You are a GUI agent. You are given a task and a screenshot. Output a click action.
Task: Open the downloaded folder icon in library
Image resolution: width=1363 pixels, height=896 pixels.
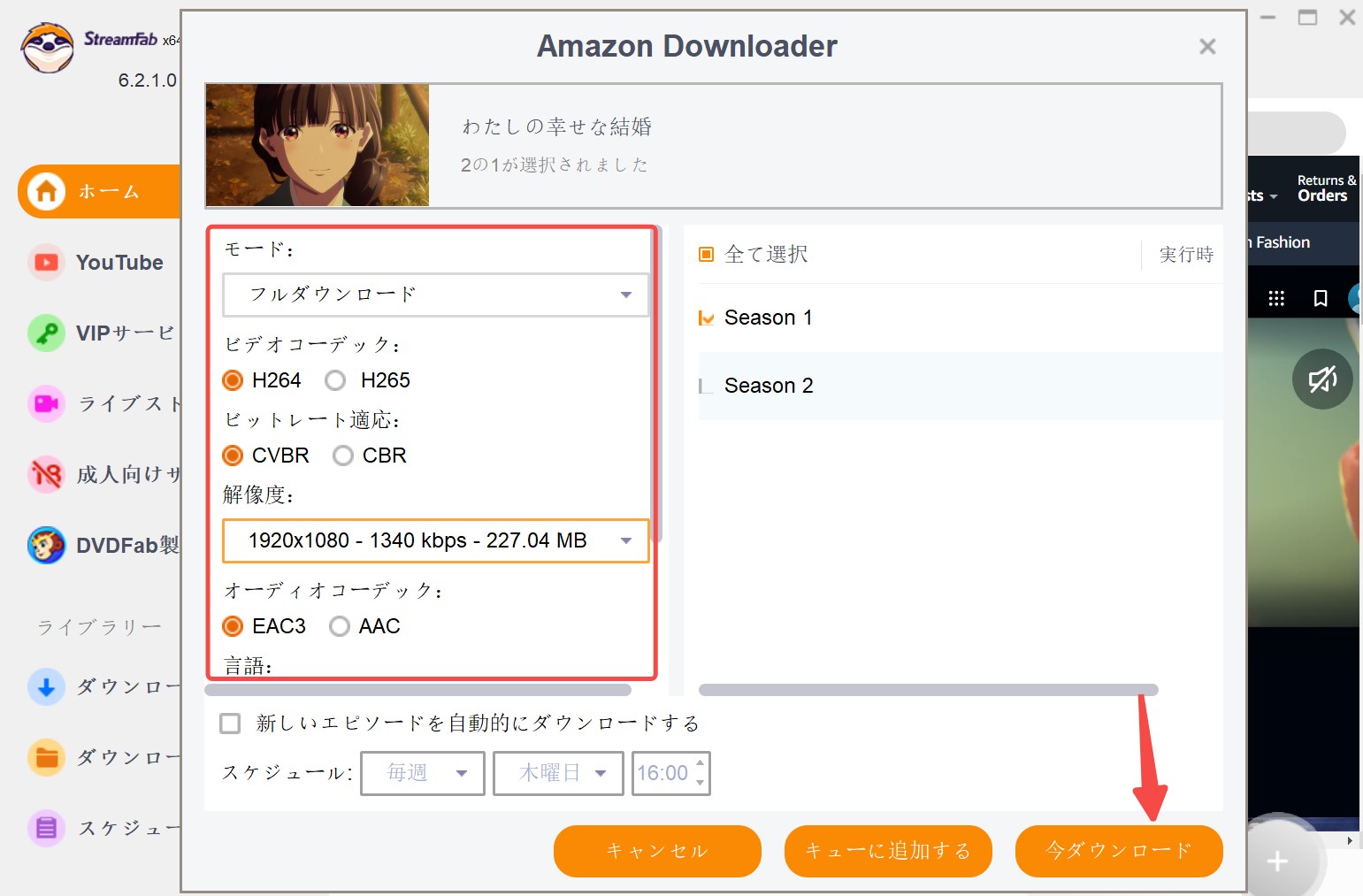(46, 758)
